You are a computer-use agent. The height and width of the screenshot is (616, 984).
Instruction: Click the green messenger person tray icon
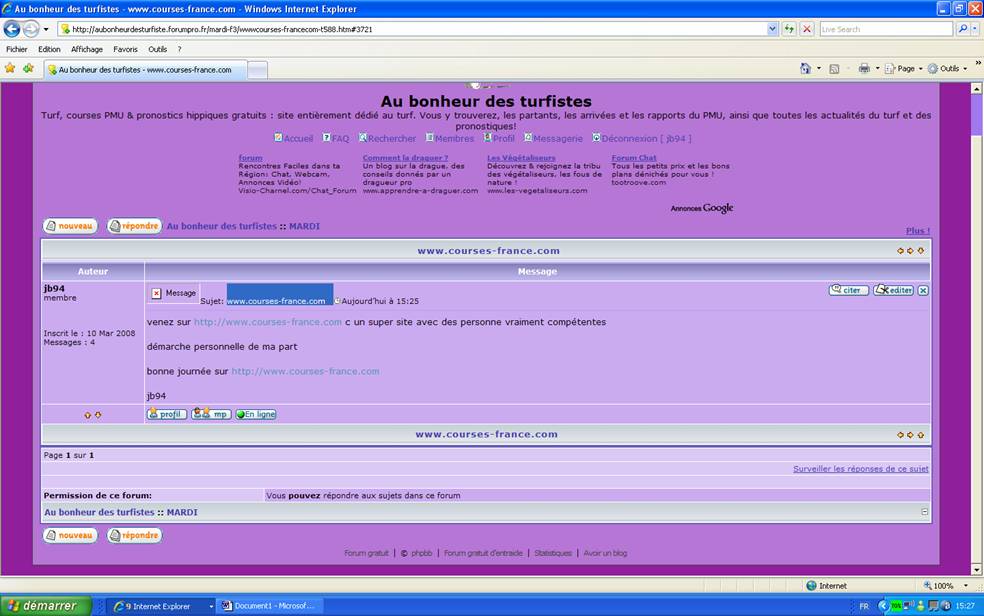[921, 605]
